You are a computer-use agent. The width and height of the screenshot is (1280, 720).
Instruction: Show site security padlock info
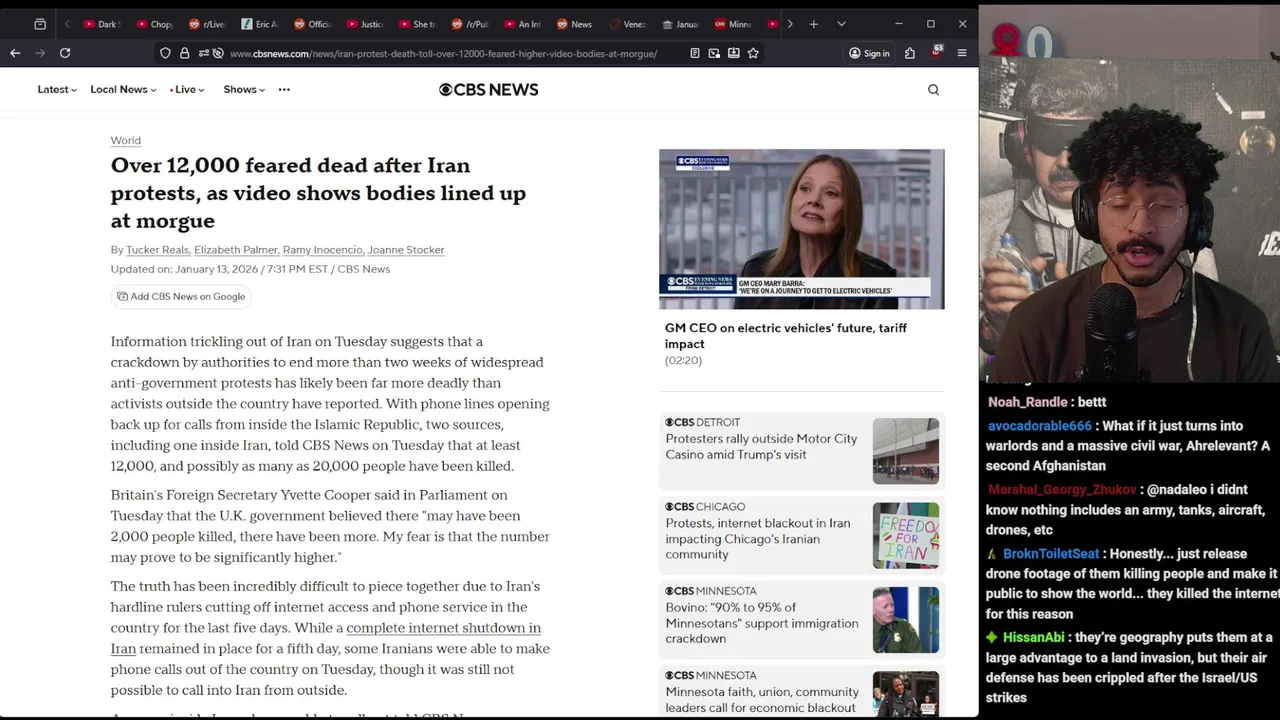point(184,53)
